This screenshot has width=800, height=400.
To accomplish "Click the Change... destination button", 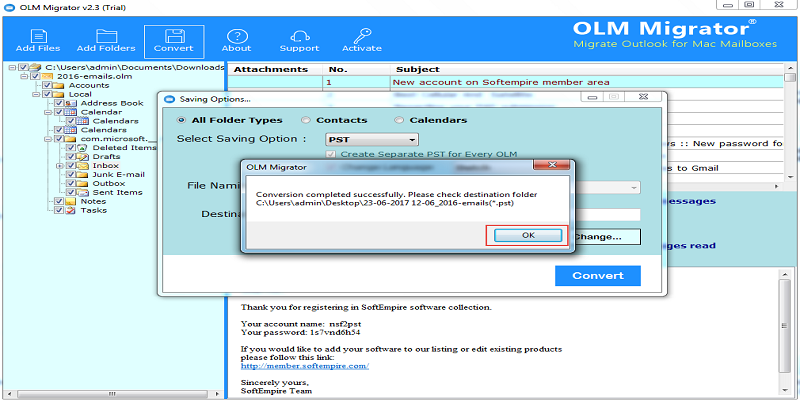I will (x=606, y=237).
